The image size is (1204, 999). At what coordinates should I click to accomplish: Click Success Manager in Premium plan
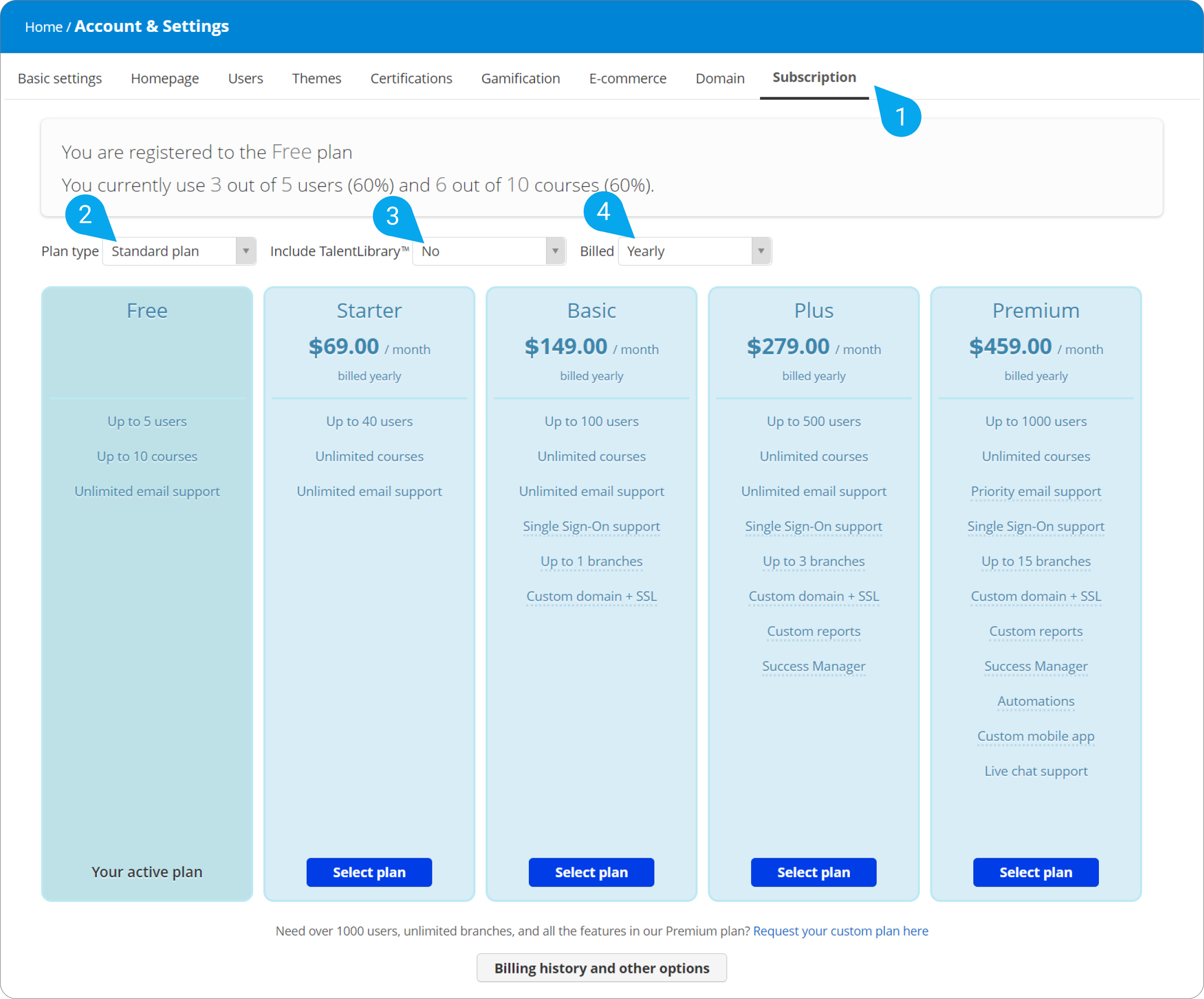(1036, 666)
